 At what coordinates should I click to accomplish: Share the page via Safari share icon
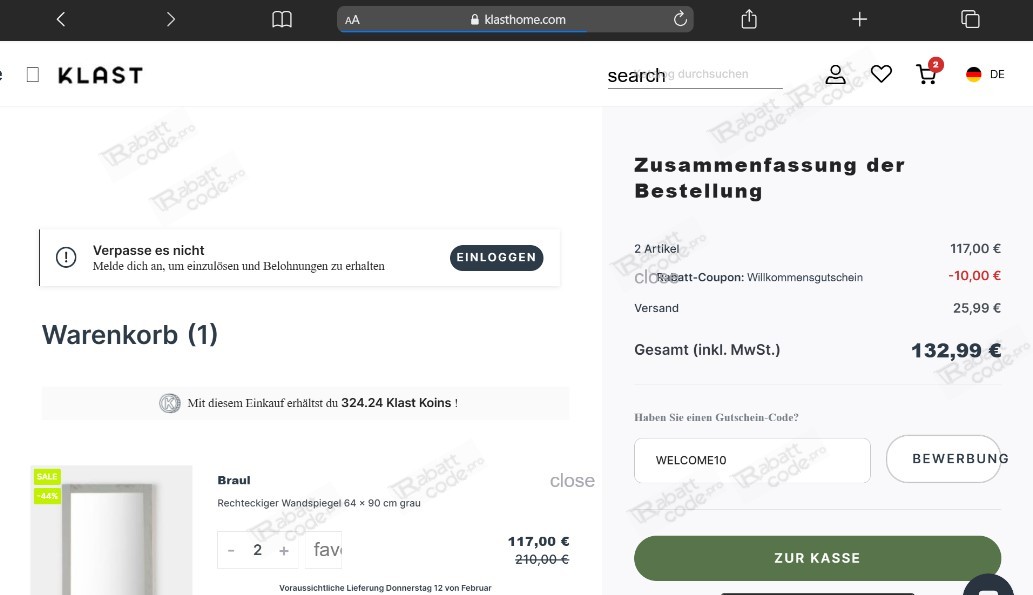pyautogui.click(x=748, y=19)
